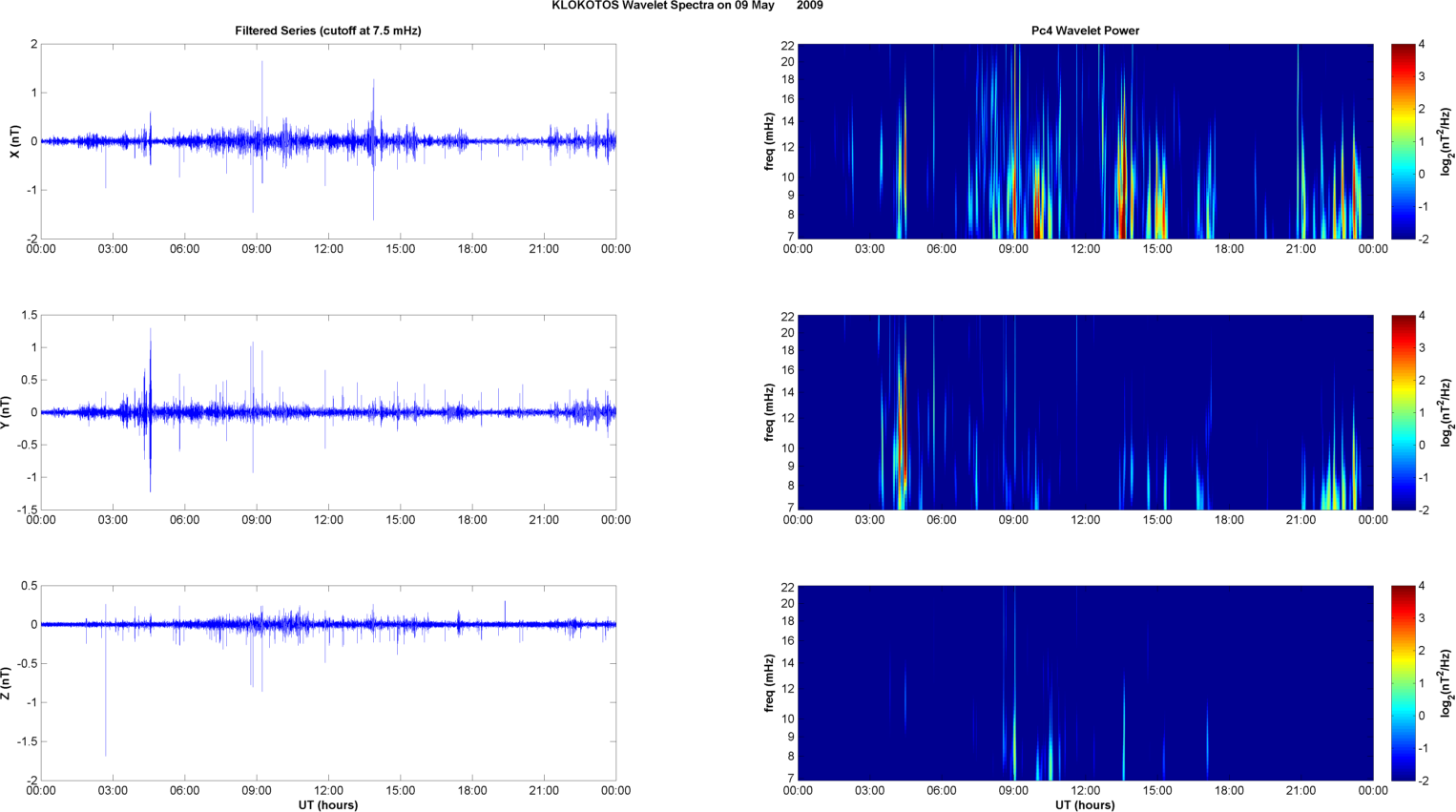Screen dimensions: 1456x812
Task: Click UT (hours) label under Z time series
Action: click(327, 804)
